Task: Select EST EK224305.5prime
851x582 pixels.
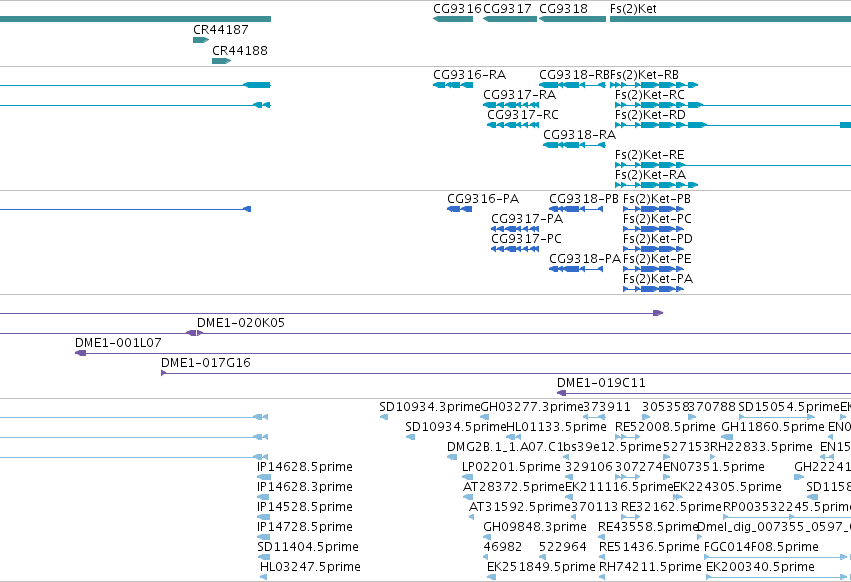Action: (677, 497)
